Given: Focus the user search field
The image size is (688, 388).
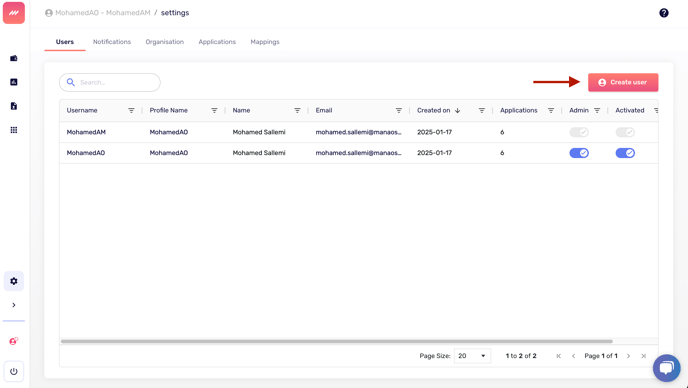Looking at the screenshot, I should coord(110,82).
